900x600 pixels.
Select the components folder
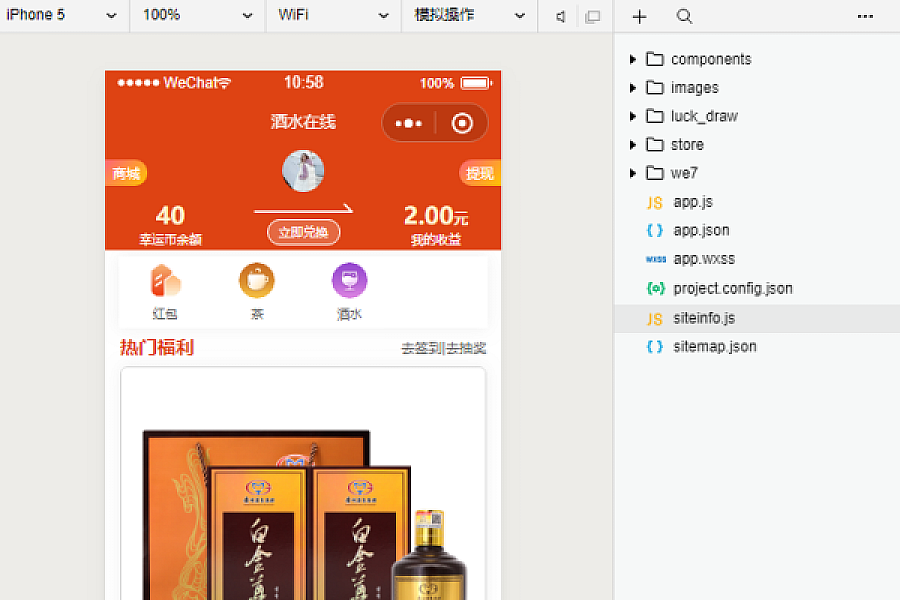(x=711, y=59)
